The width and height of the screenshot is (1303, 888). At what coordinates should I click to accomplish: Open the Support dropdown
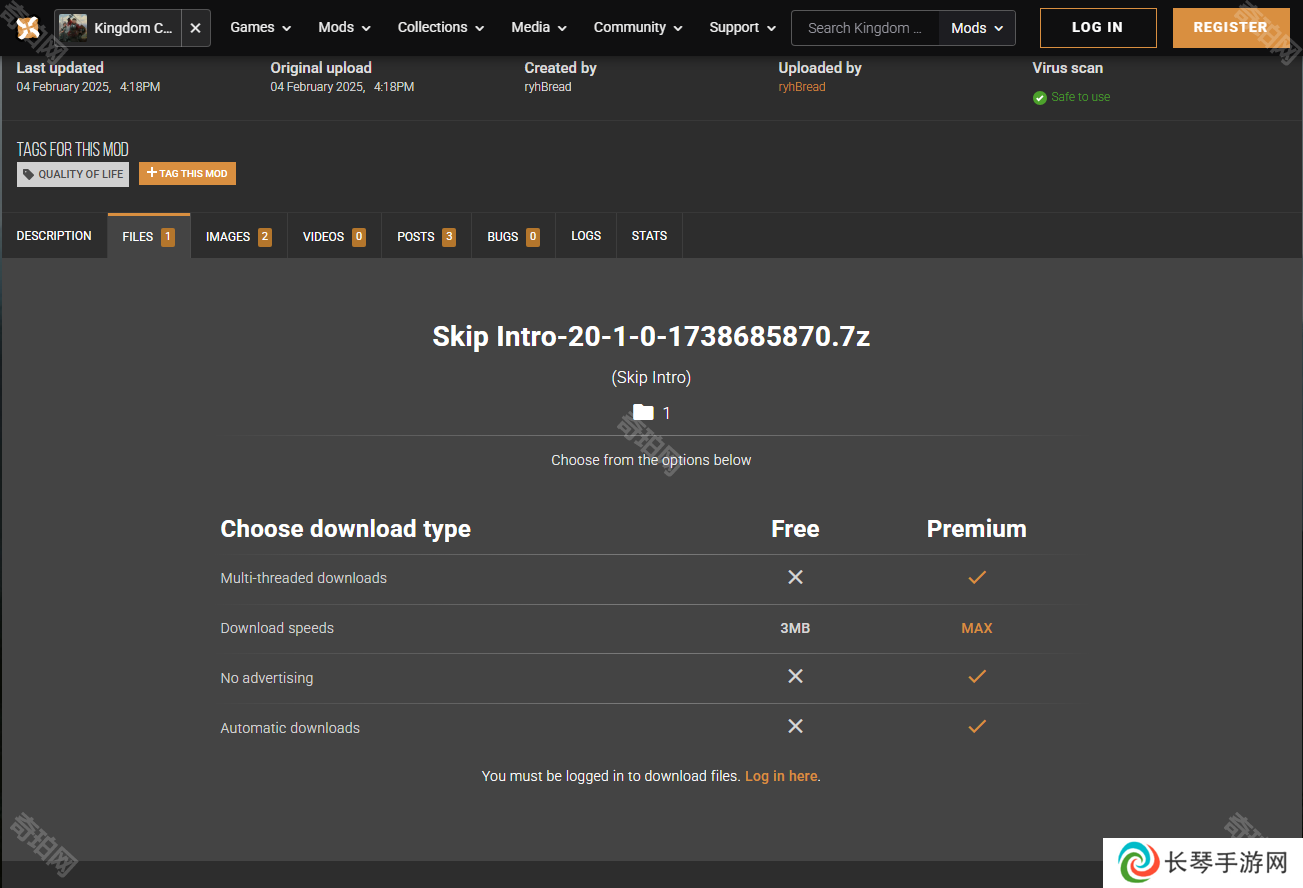pyautogui.click(x=743, y=28)
